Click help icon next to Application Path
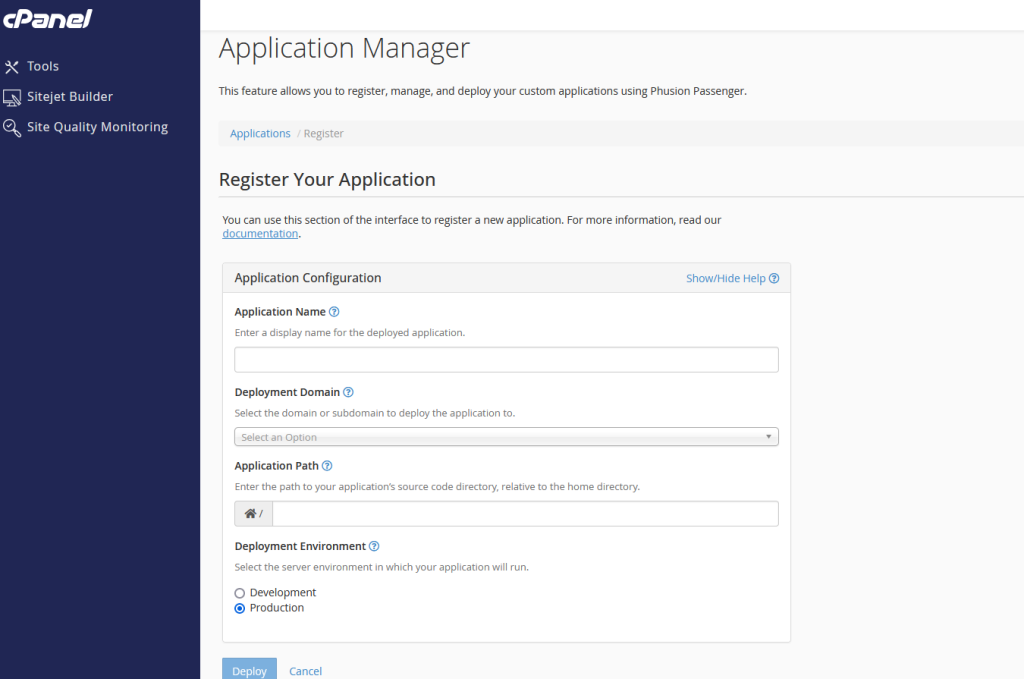The height and width of the screenshot is (679, 1024). point(327,466)
